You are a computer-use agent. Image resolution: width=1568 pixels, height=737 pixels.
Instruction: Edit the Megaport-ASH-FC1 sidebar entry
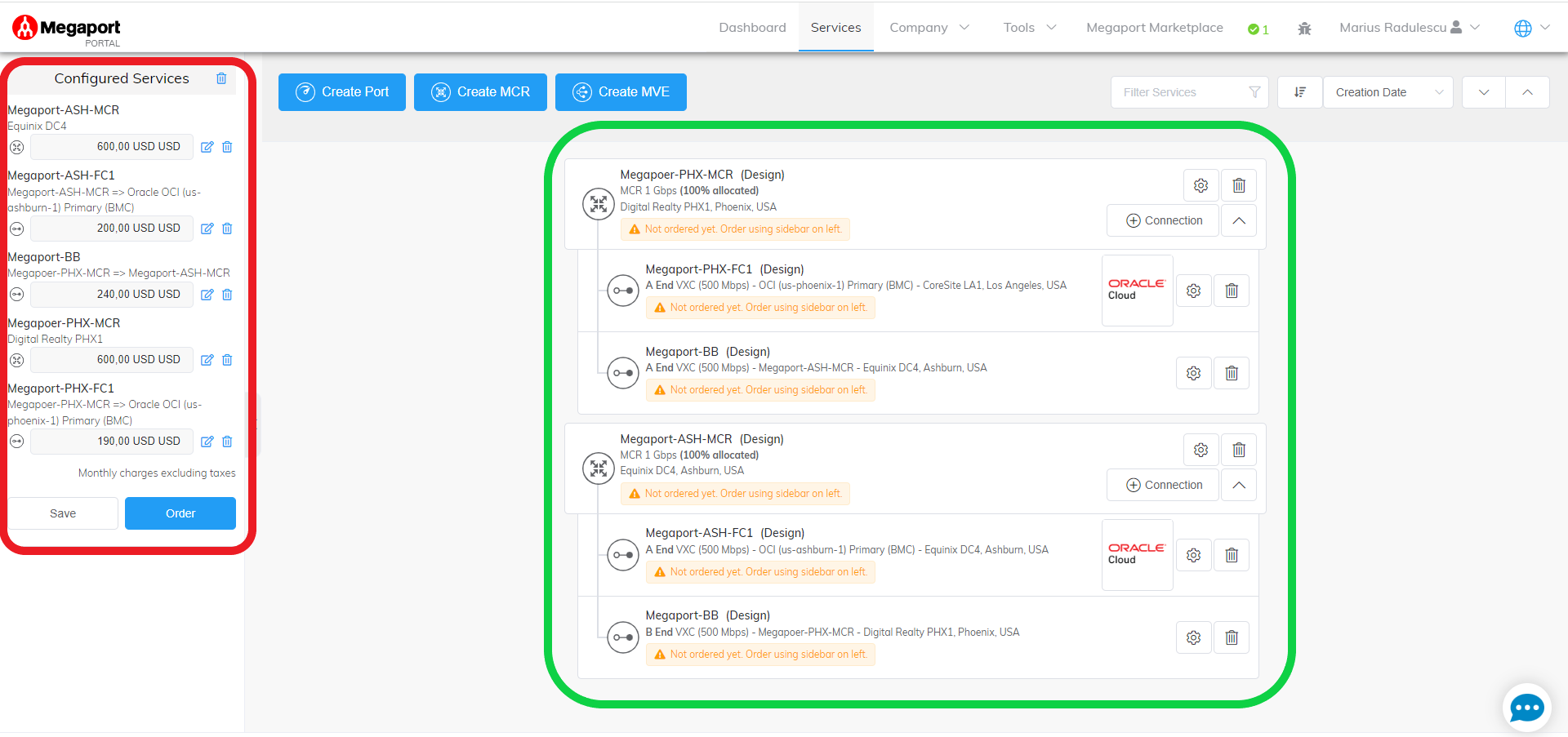point(207,229)
